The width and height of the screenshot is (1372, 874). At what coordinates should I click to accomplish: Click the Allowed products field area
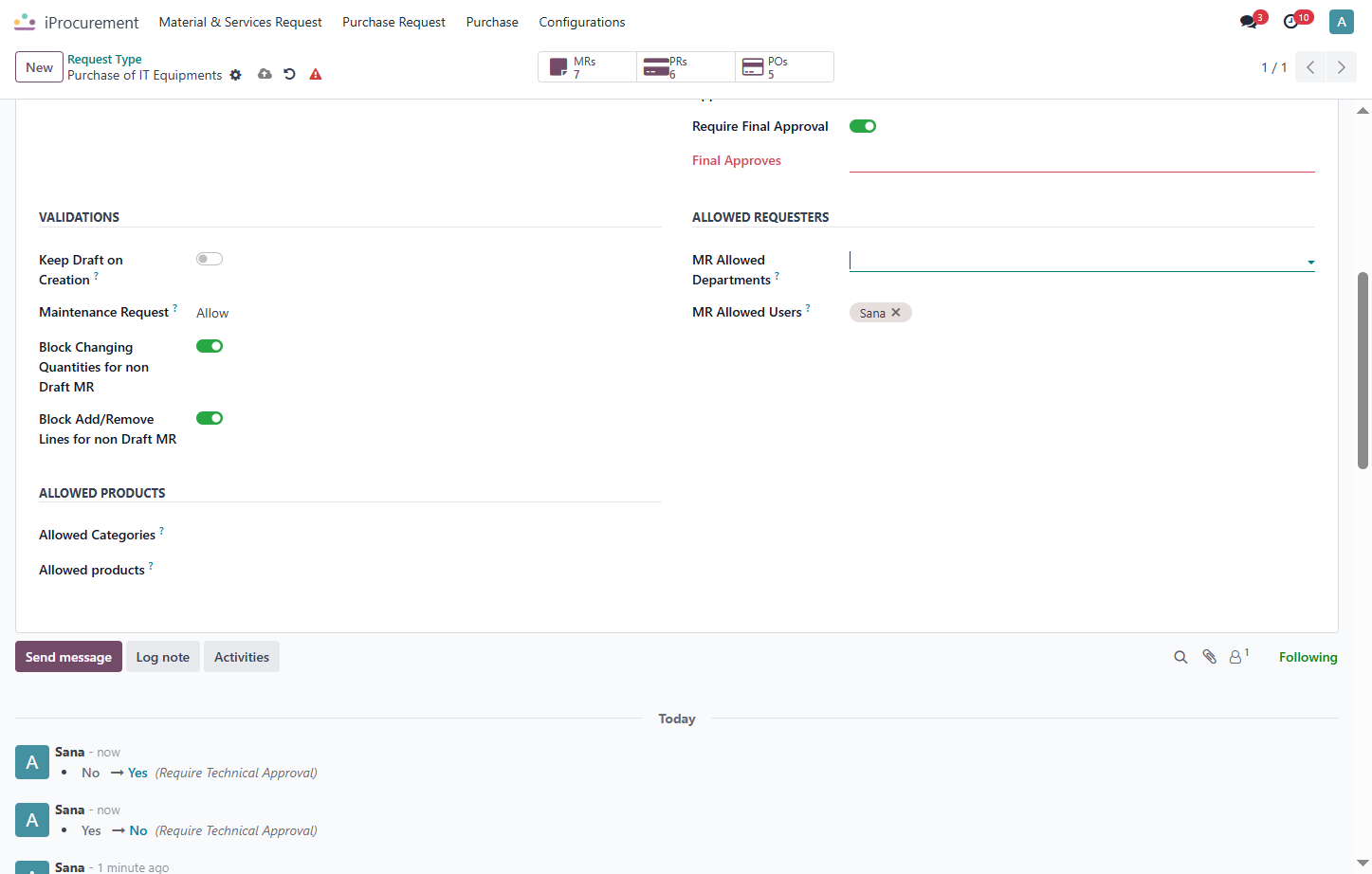click(x=429, y=571)
